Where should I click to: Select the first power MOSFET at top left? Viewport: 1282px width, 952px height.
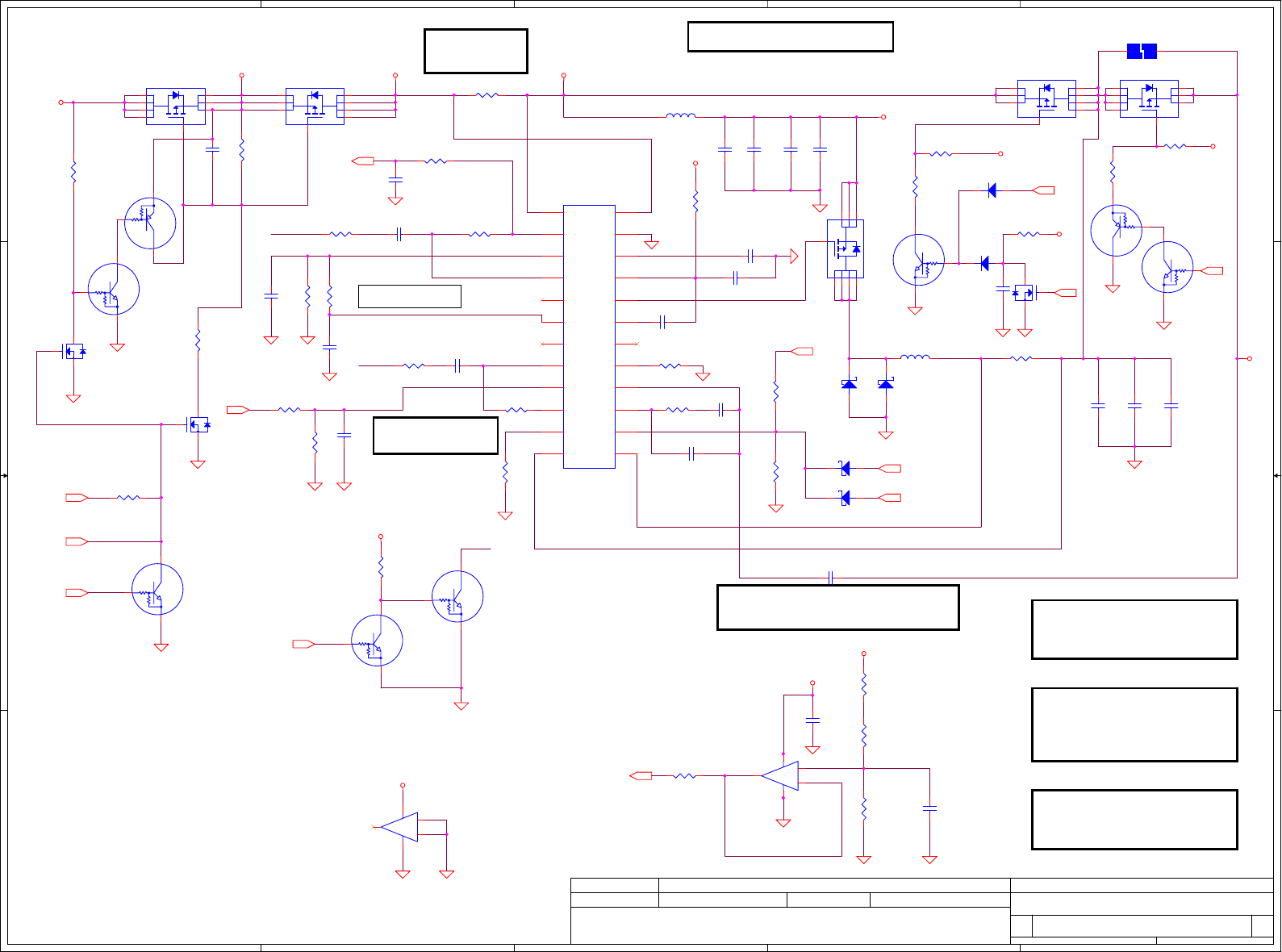coord(176,106)
